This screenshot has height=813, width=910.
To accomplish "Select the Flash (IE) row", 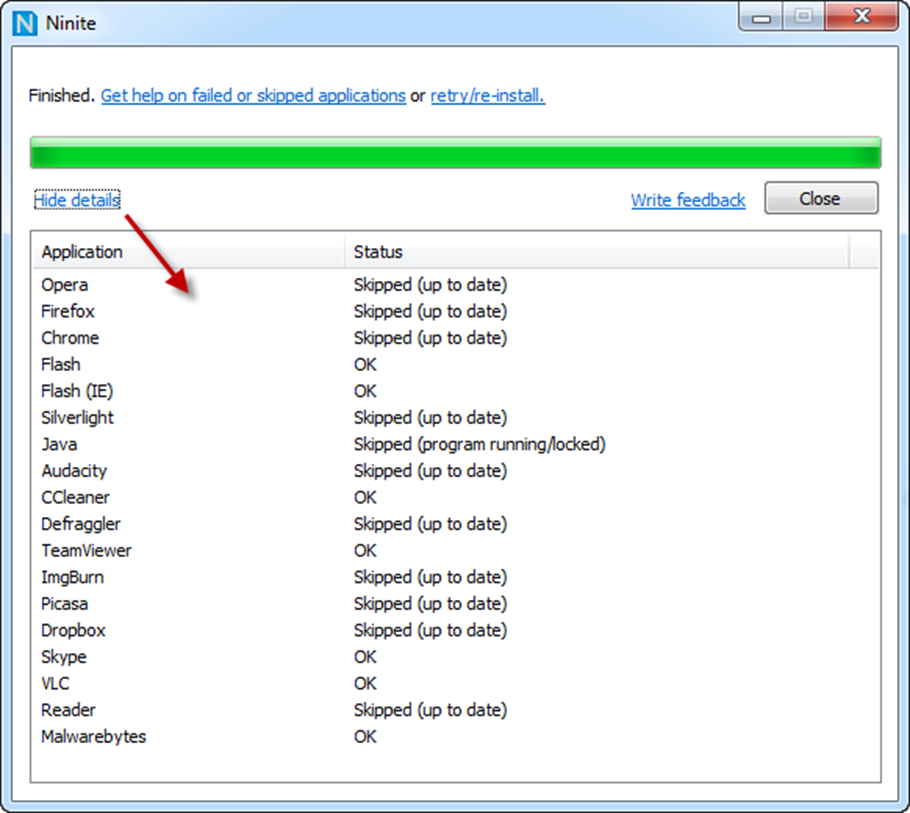I will click(456, 392).
